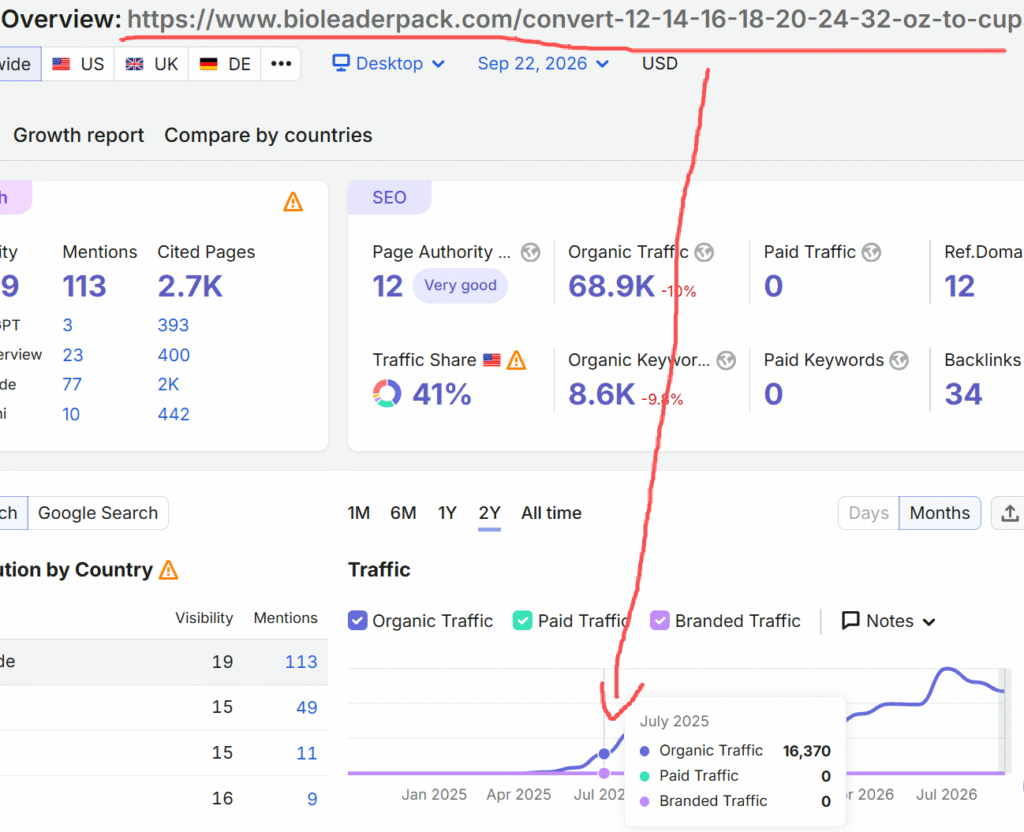Switch to Compare by countries tab

tap(268, 135)
